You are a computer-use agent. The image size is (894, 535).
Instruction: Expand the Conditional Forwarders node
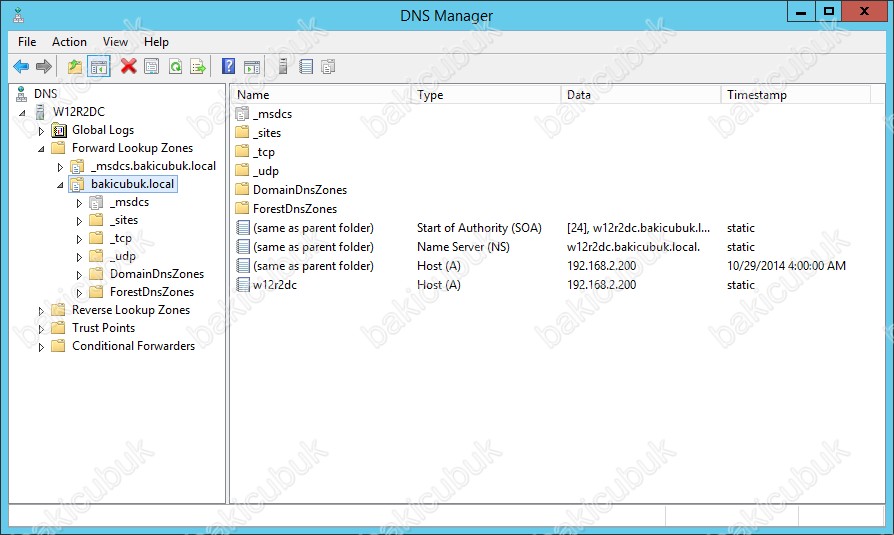(x=41, y=347)
